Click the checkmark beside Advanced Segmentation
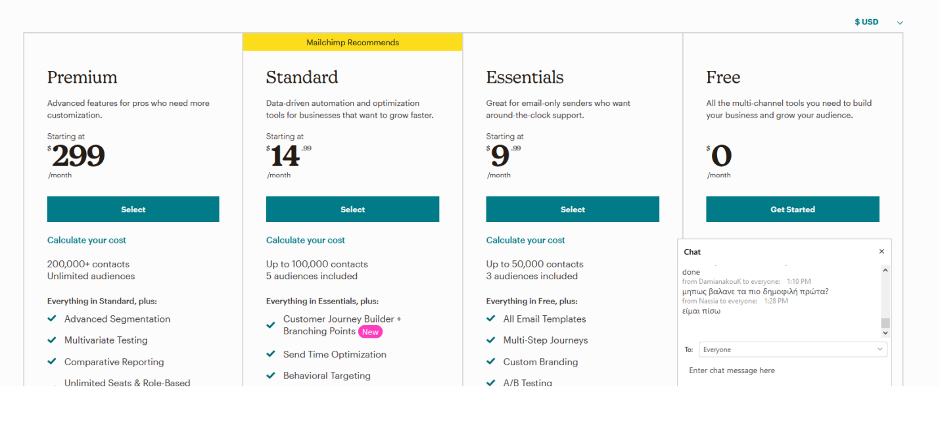The width and height of the screenshot is (940, 428). [52, 319]
